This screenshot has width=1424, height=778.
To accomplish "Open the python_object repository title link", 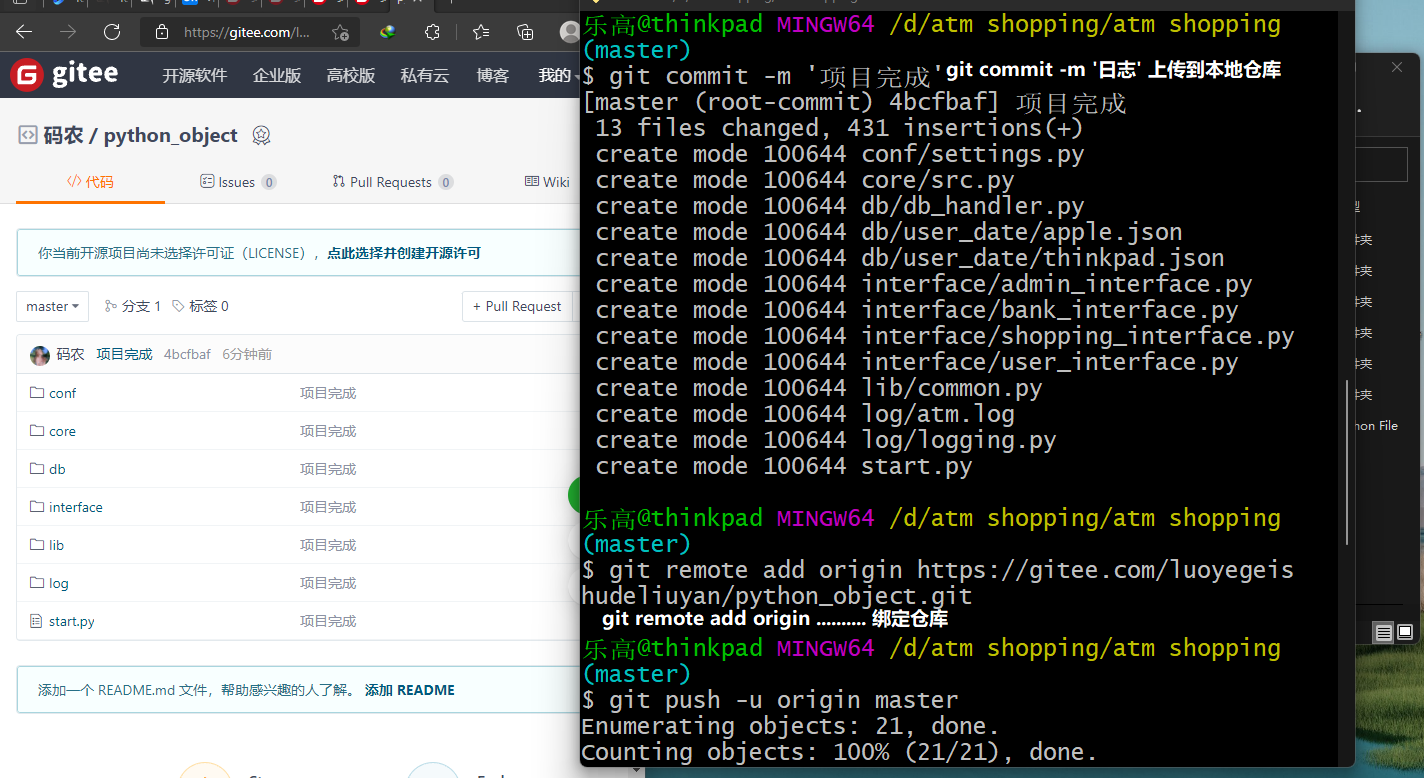I will (x=171, y=135).
